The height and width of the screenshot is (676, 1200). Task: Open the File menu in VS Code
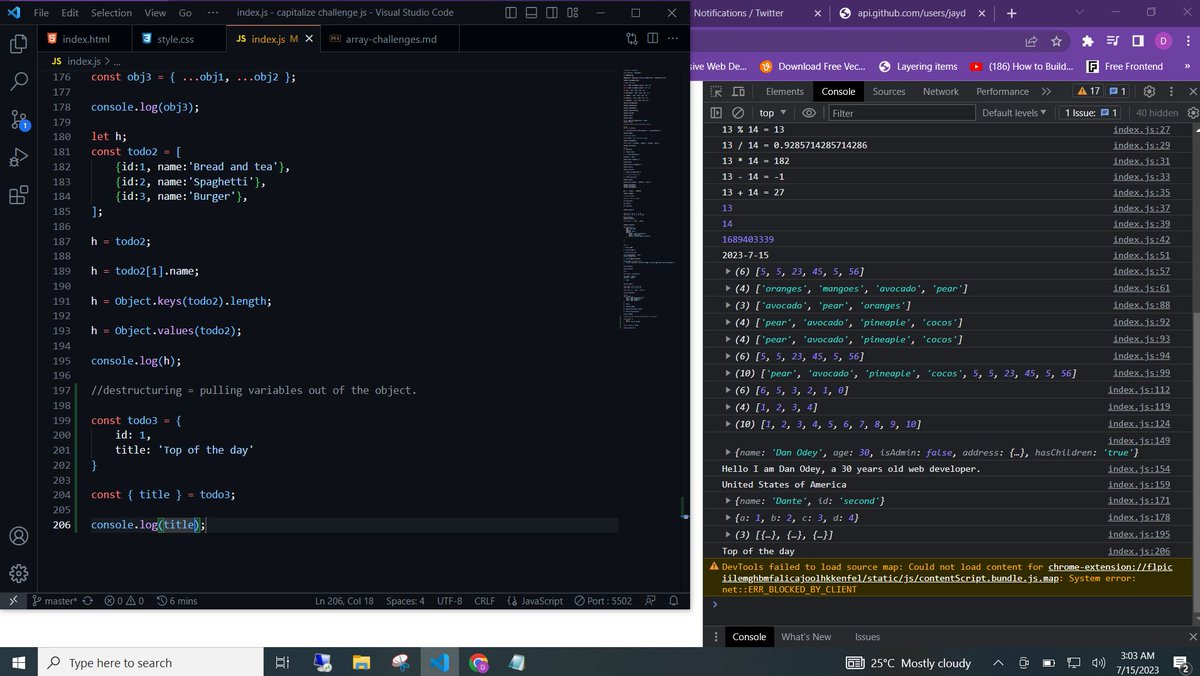[41, 13]
